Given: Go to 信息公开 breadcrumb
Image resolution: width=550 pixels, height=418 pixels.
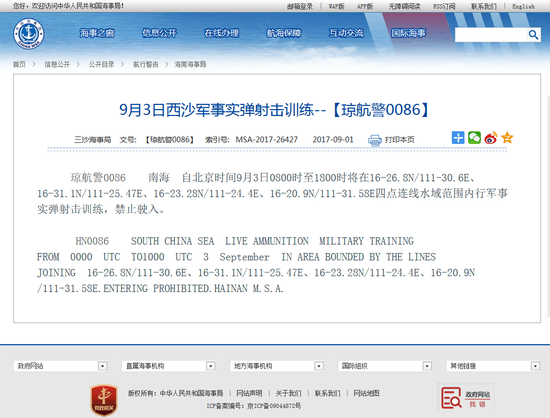Looking at the screenshot, I should point(57,64).
